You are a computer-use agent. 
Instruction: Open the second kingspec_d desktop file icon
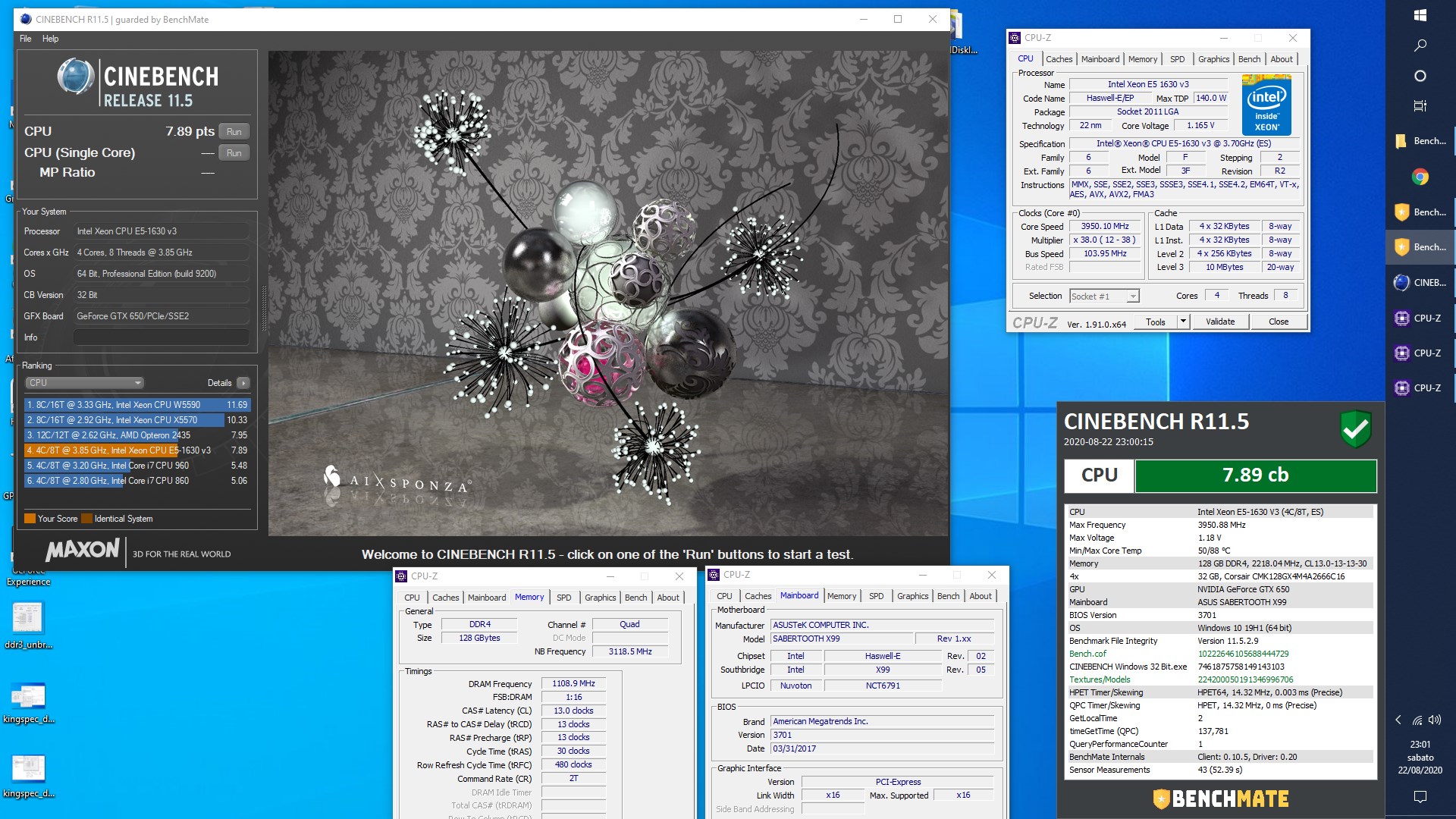tap(28, 775)
